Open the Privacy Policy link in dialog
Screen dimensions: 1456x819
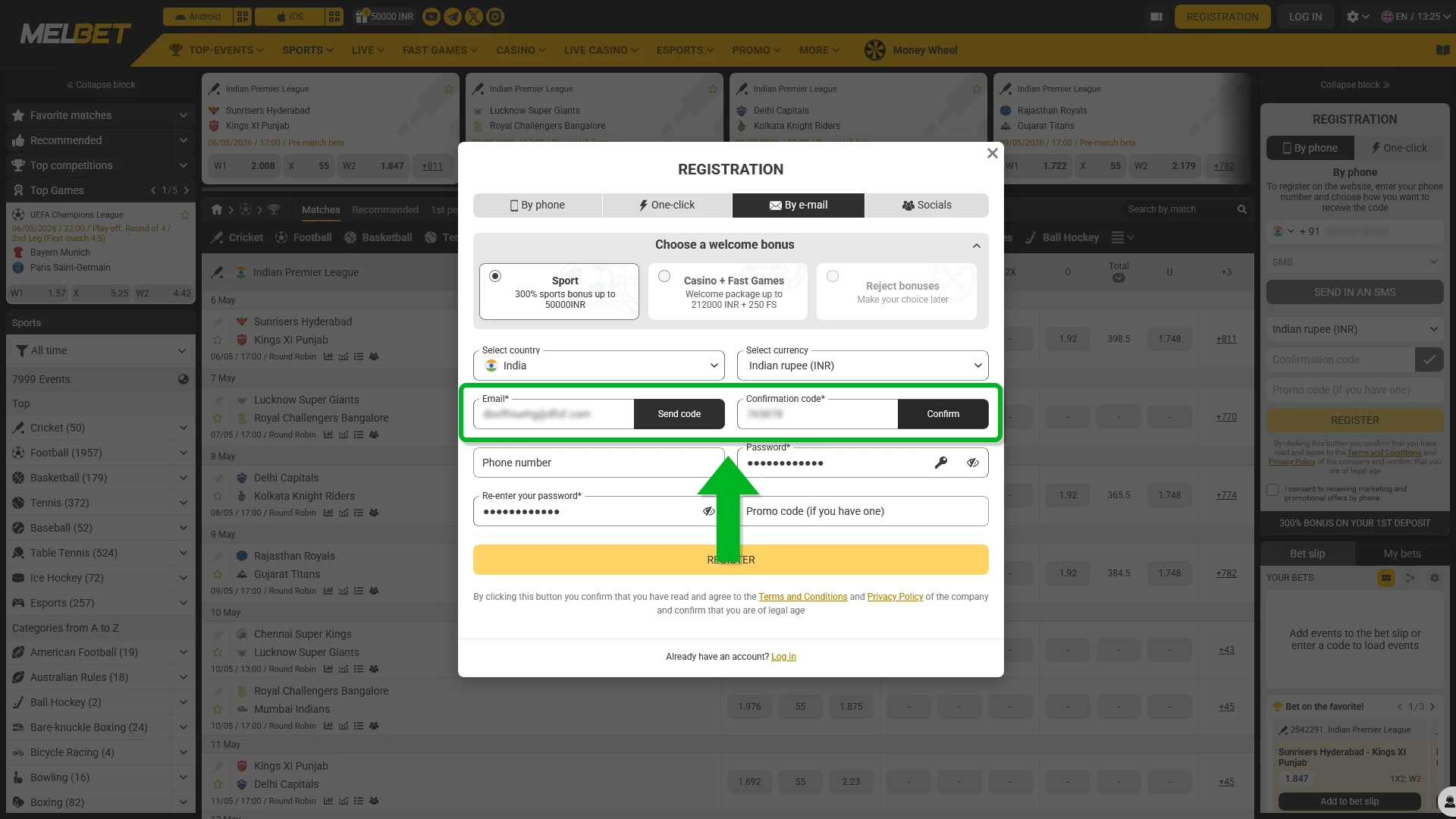coord(896,597)
